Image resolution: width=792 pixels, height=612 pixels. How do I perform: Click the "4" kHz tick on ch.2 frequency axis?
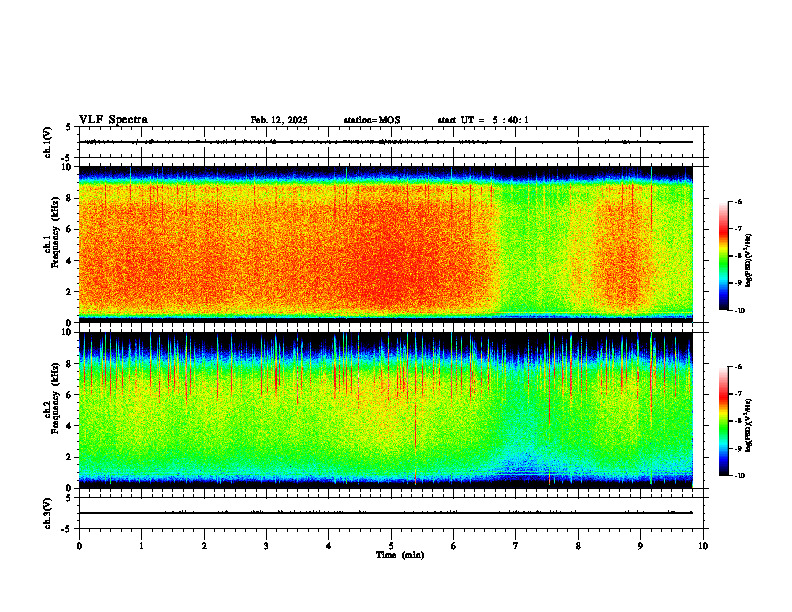coord(70,426)
